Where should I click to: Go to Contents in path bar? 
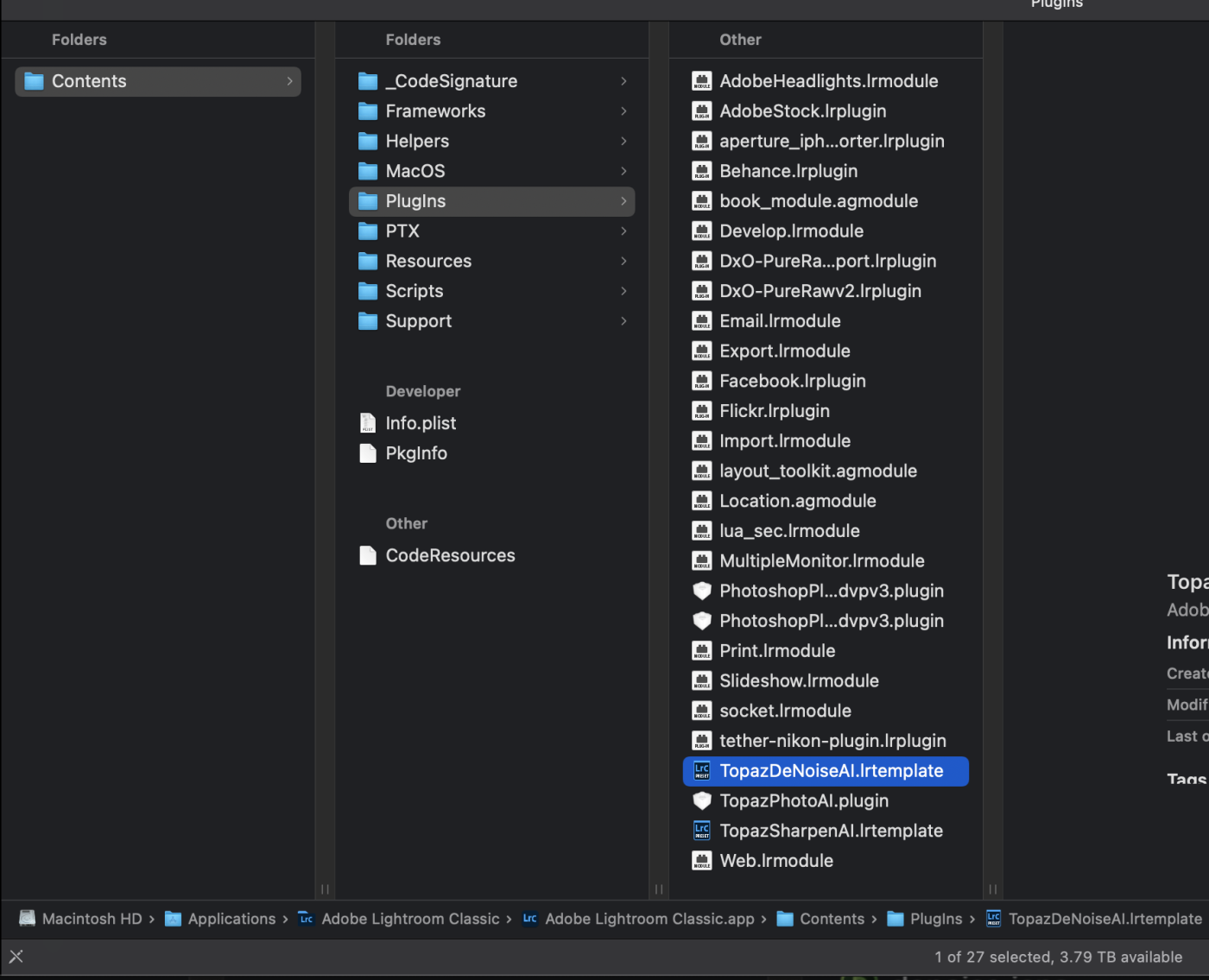820,919
